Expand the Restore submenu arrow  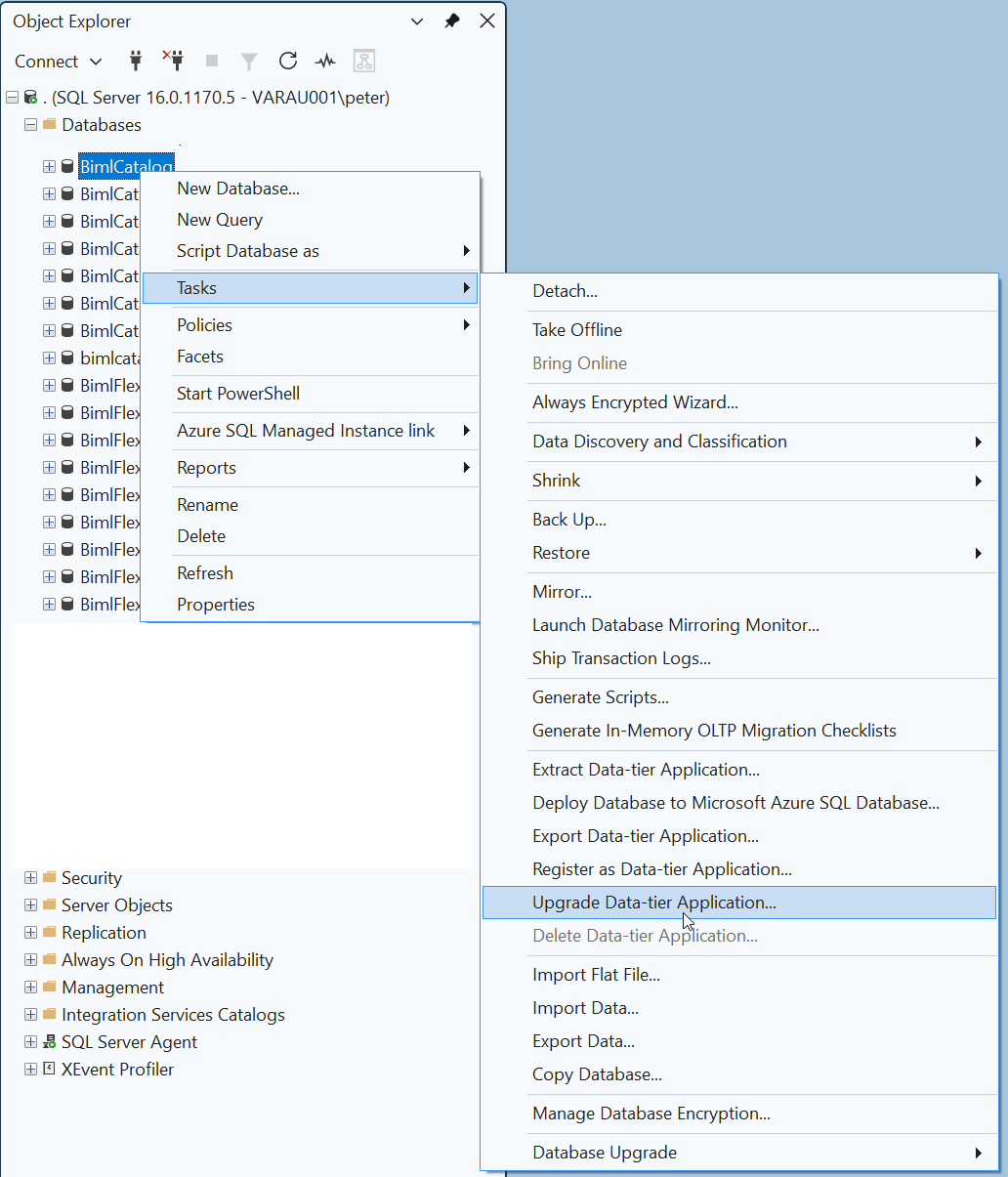click(978, 553)
